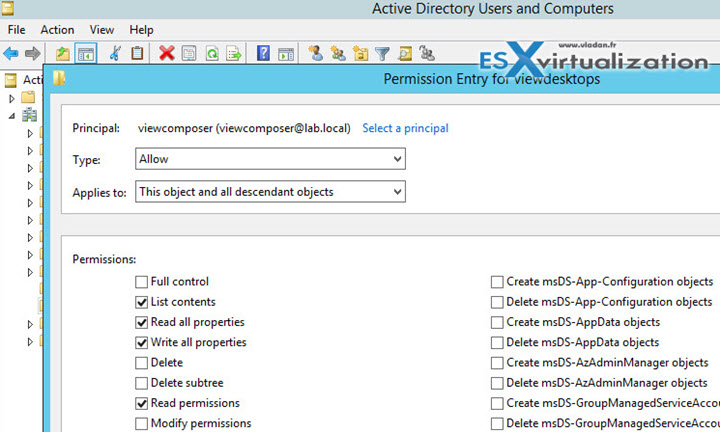Go up one level folder icon

pyautogui.click(x=62, y=54)
